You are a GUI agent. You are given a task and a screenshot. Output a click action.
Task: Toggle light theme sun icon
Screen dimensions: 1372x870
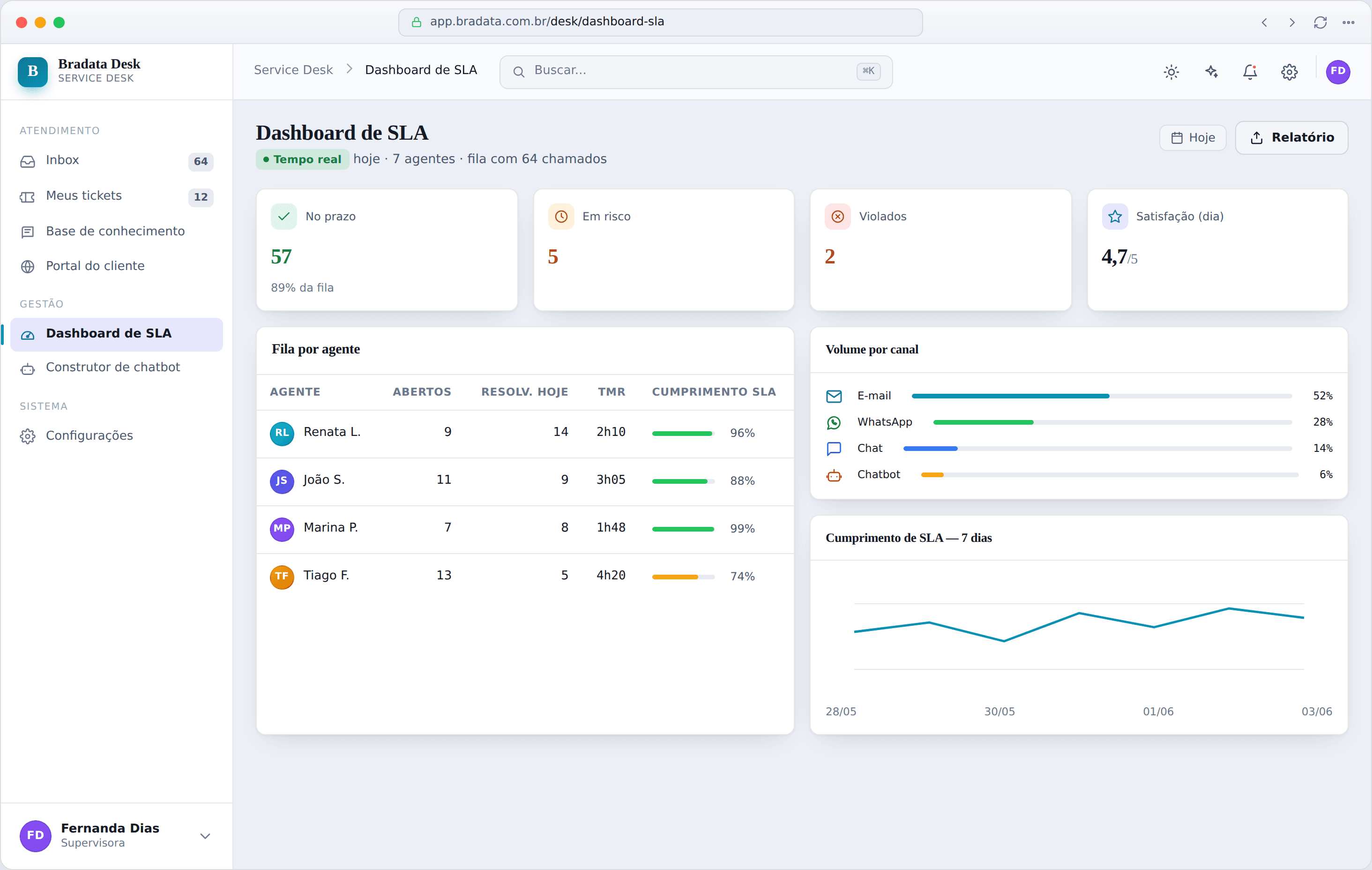tap(1171, 72)
